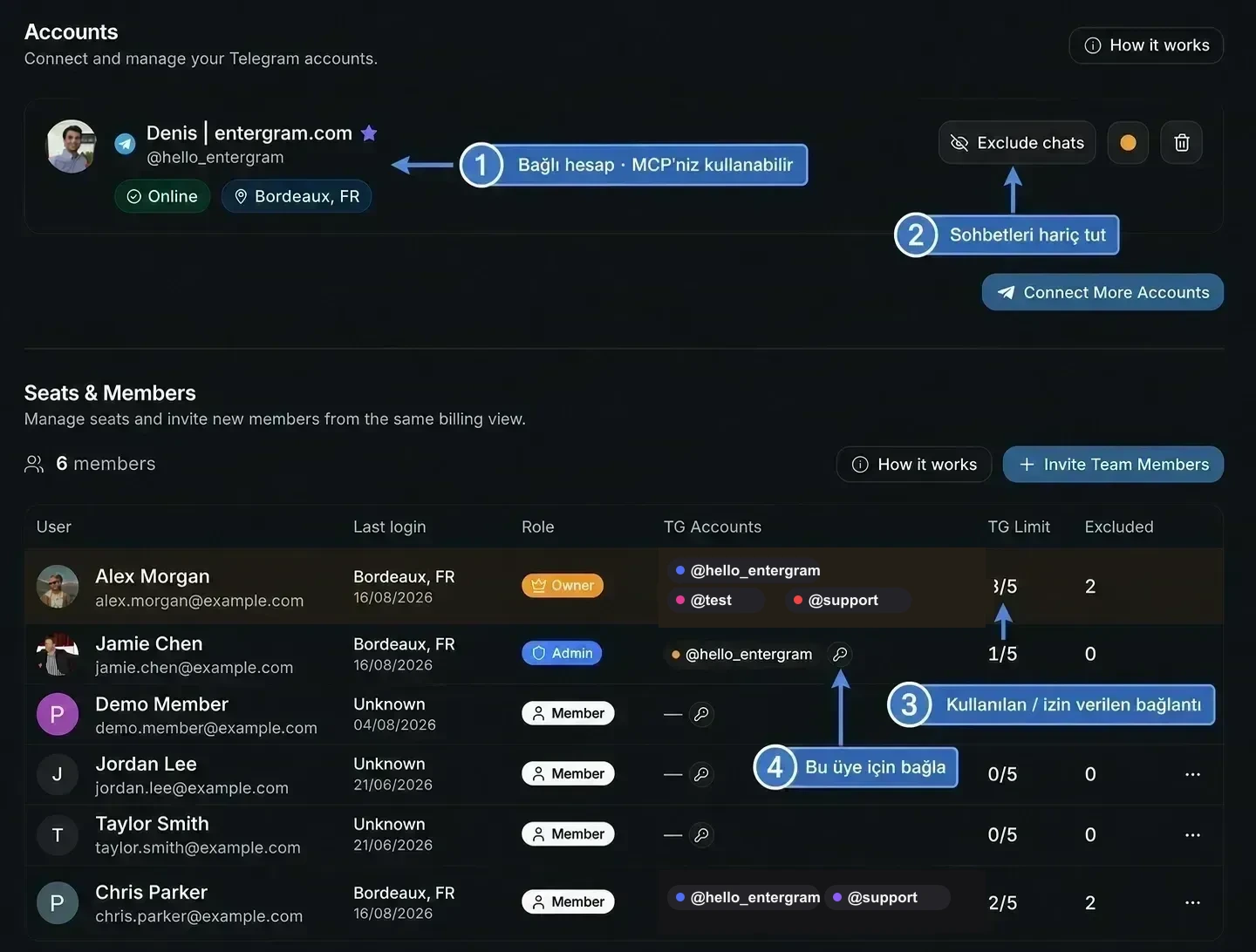
Task: Click Taylor Smith's T avatar
Action: click(x=58, y=835)
